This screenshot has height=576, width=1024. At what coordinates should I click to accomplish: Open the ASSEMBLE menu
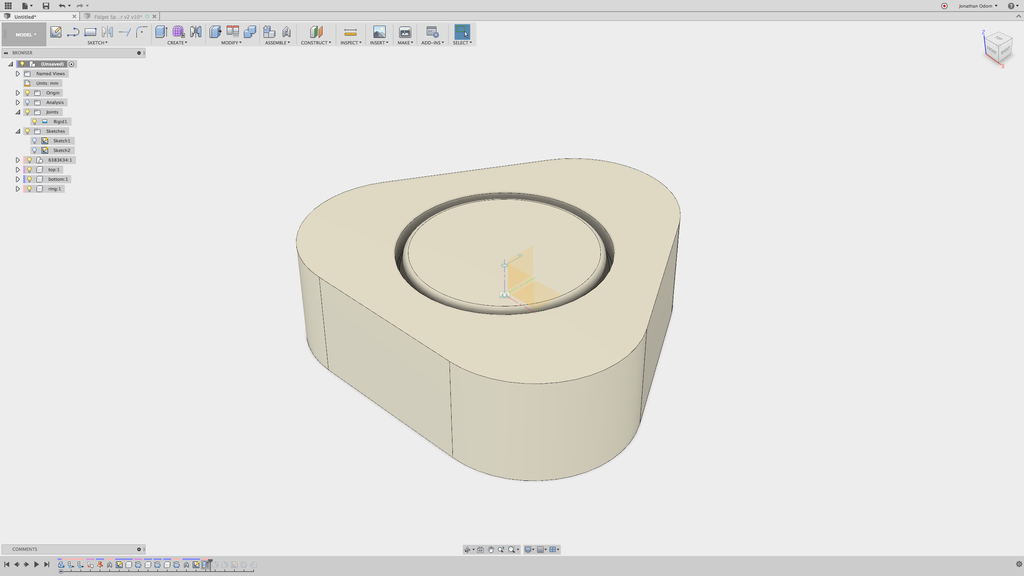pyautogui.click(x=278, y=42)
